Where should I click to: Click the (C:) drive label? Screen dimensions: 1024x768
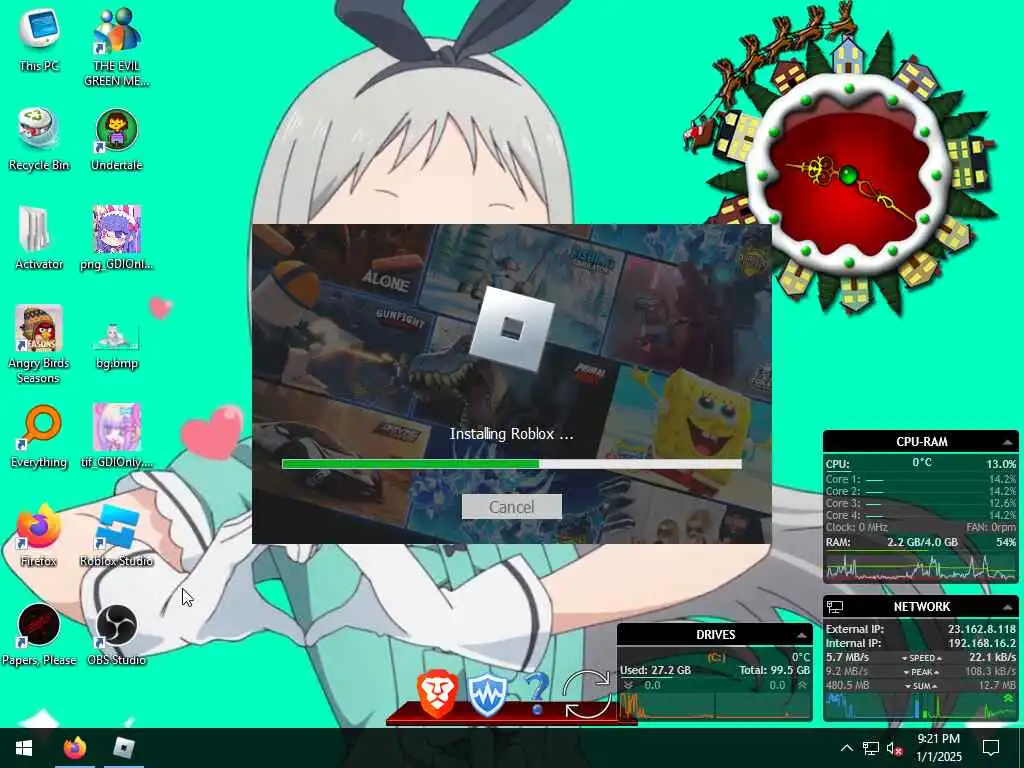click(716, 658)
